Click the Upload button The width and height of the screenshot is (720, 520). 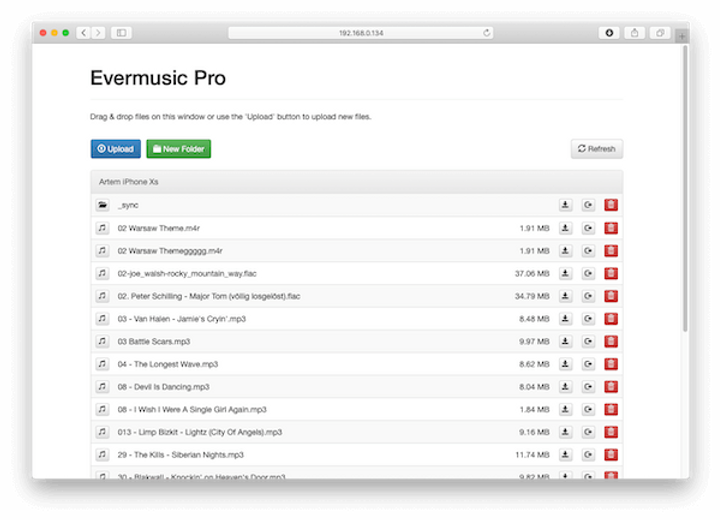coord(115,149)
